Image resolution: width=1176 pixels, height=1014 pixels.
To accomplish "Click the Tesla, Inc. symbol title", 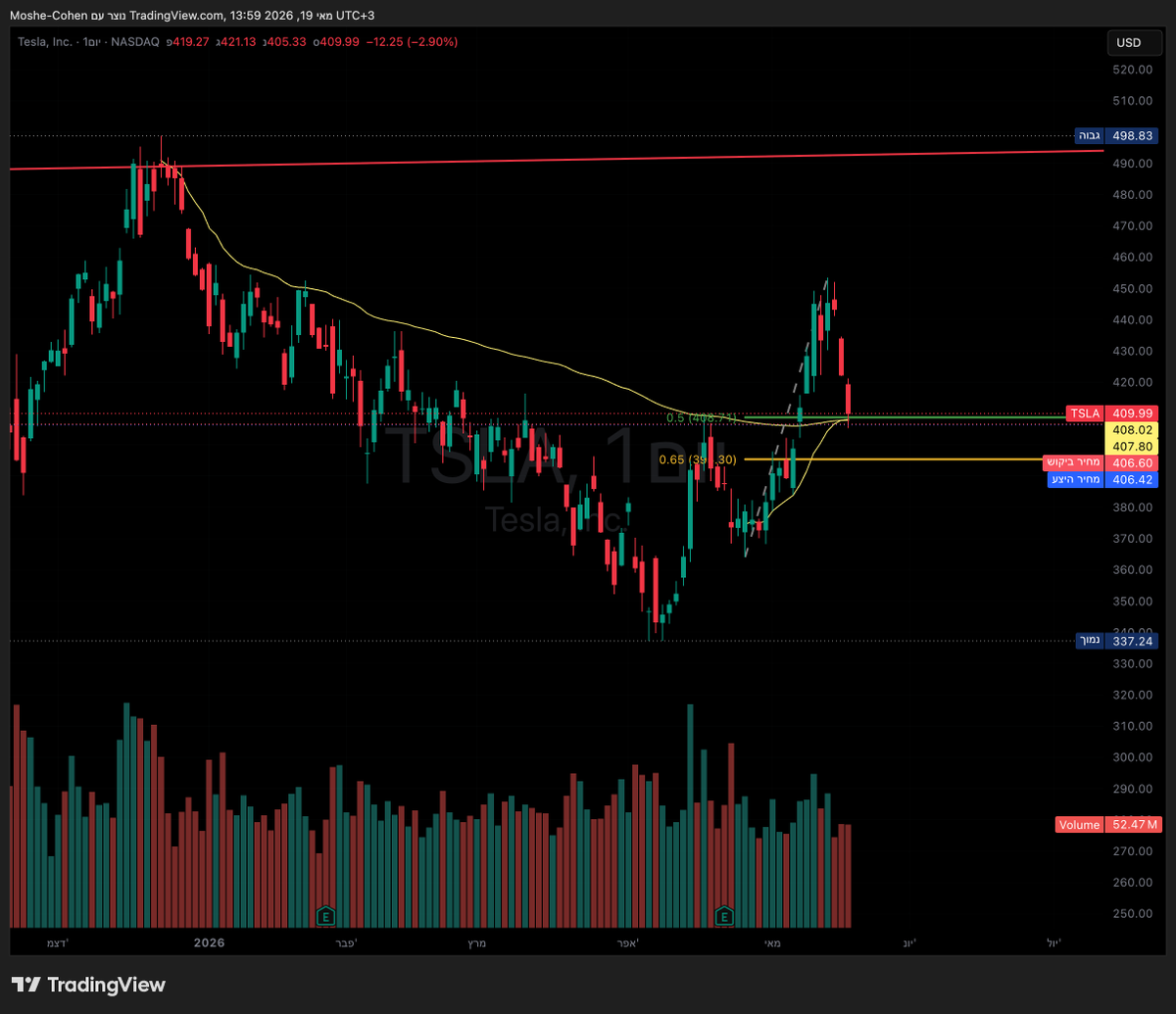I will (45, 42).
